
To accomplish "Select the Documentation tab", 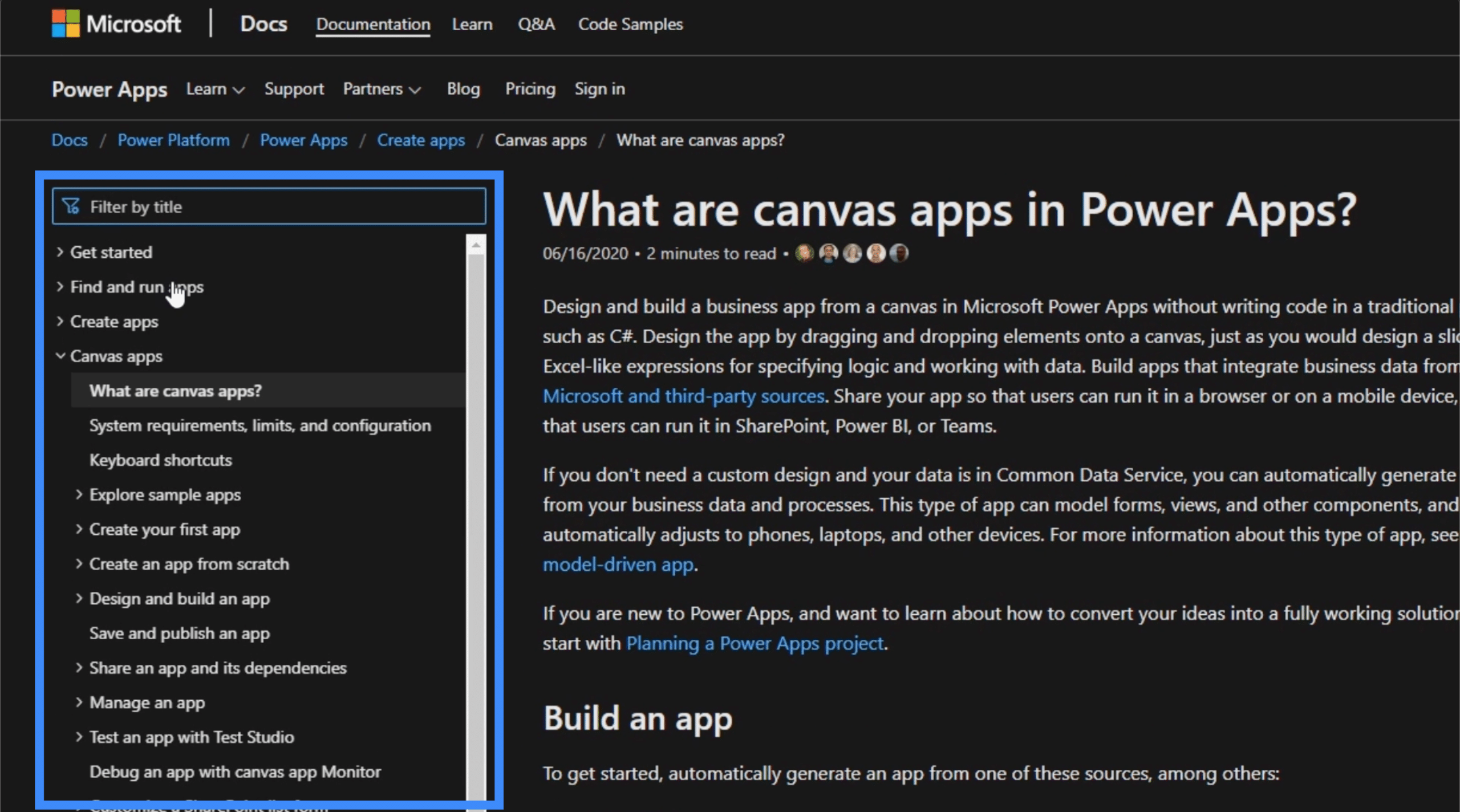I will pos(373,23).
